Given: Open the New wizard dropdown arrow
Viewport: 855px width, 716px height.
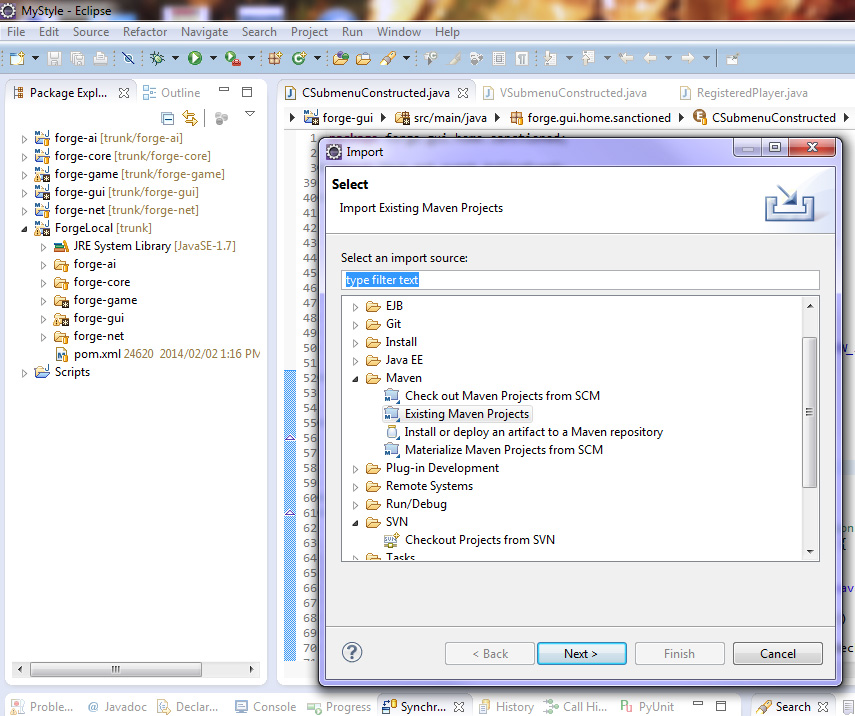Looking at the screenshot, I should [35, 58].
